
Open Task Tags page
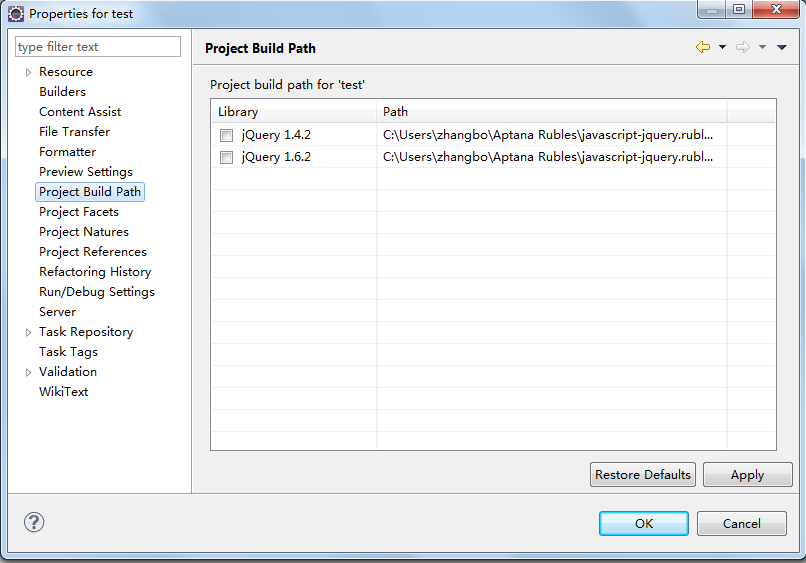(x=68, y=352)
